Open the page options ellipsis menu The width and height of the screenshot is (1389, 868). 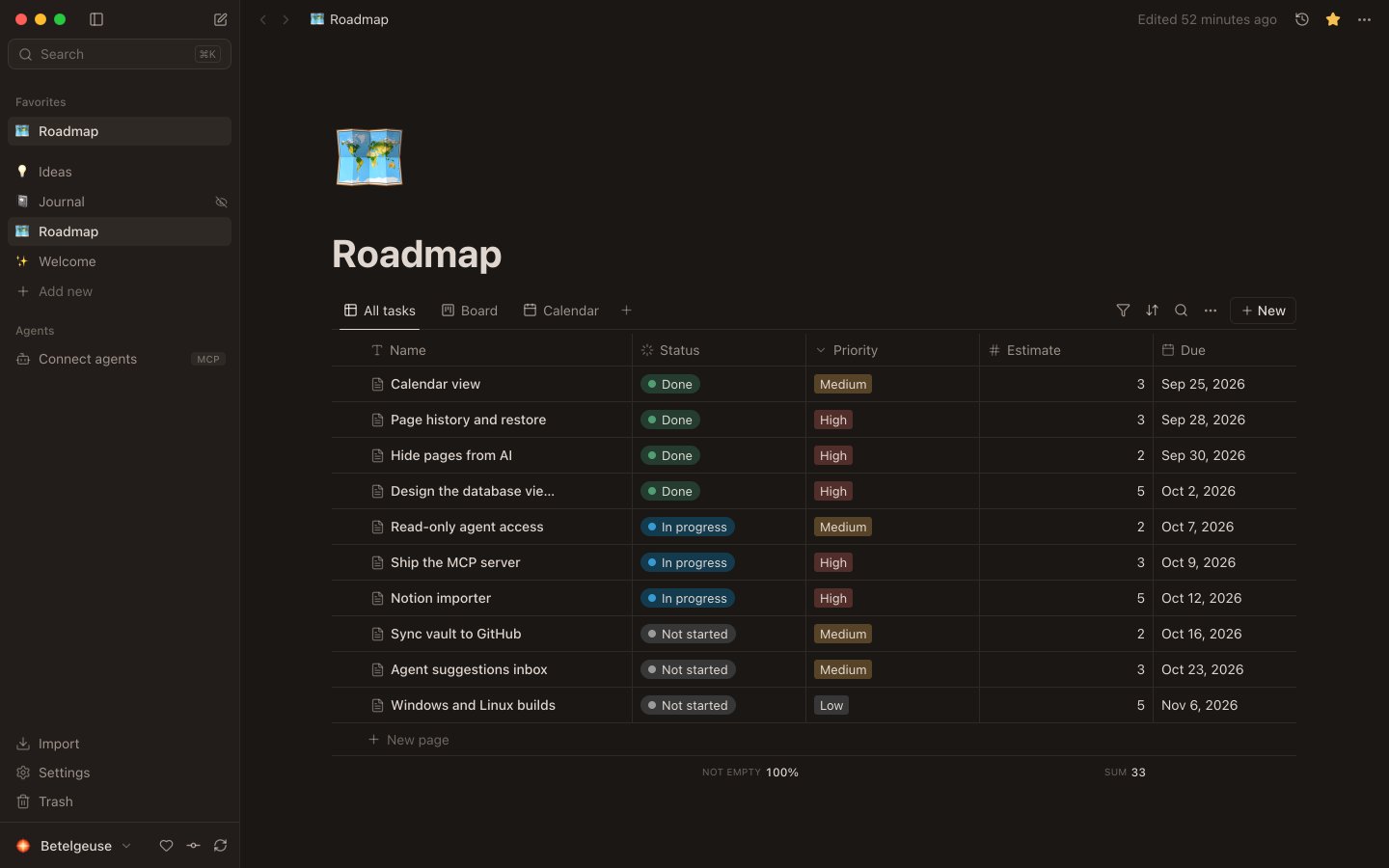tap(1364, 19)
